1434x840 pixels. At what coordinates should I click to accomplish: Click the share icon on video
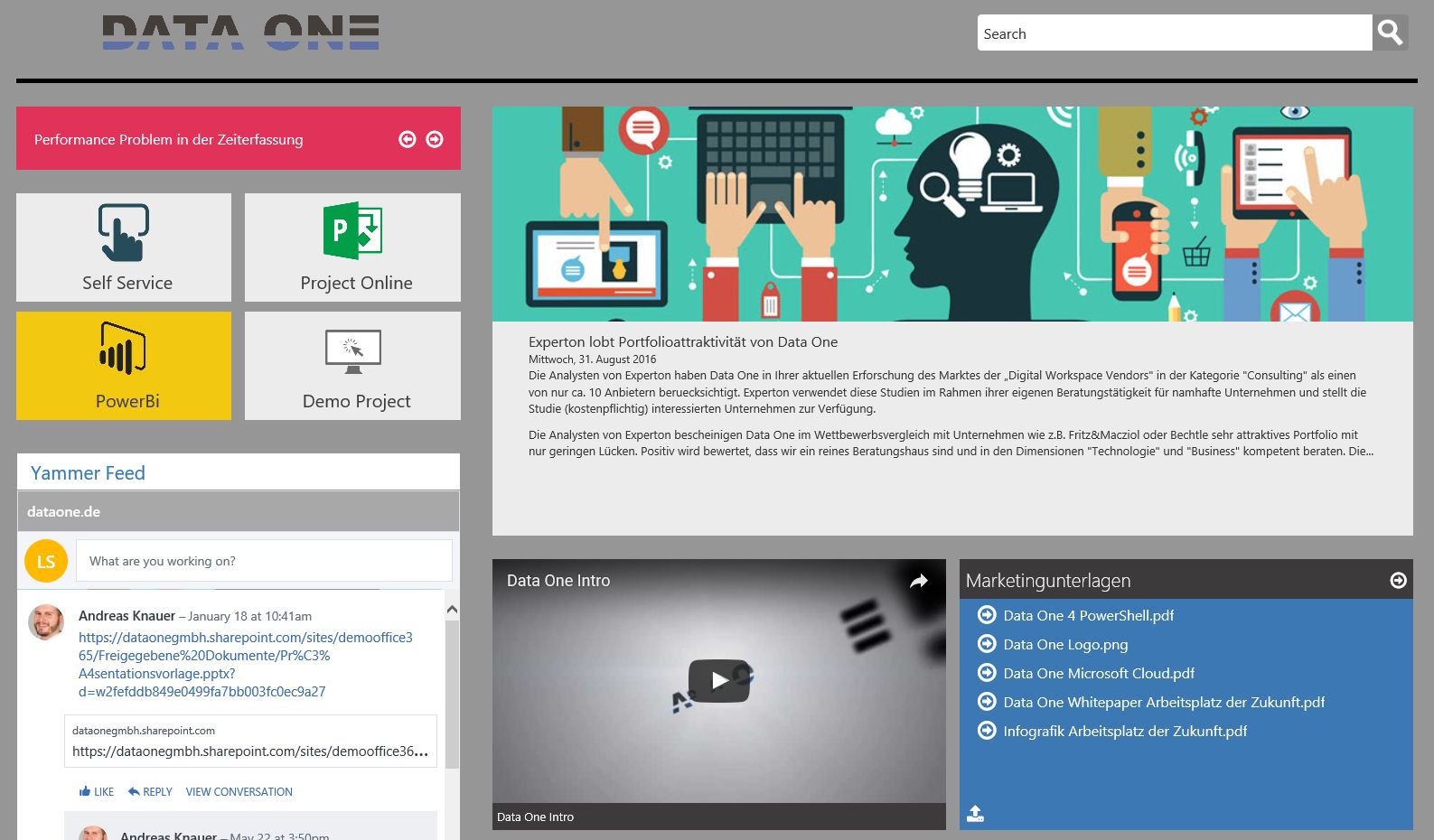pyautogui.click(x=918, y=581)
